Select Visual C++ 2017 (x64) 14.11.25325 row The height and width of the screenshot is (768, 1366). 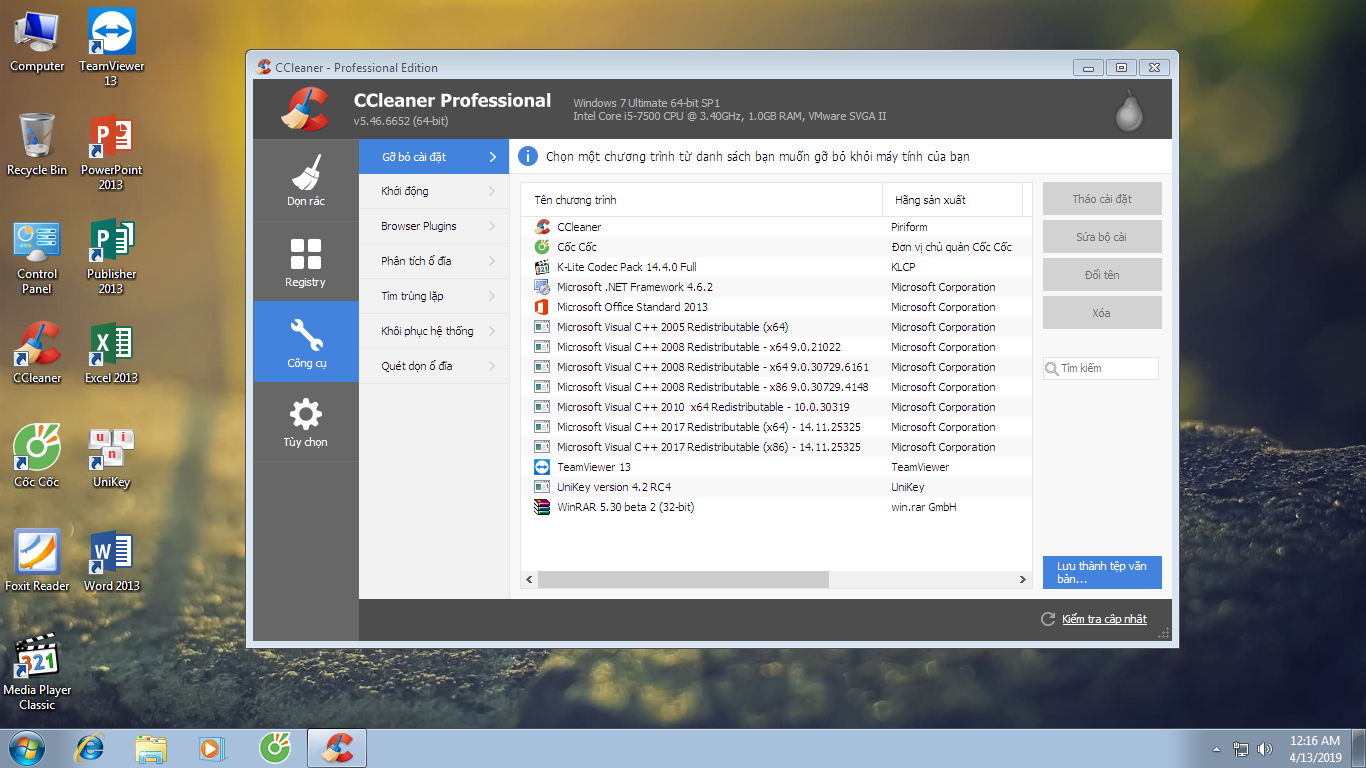click(776, 427)
